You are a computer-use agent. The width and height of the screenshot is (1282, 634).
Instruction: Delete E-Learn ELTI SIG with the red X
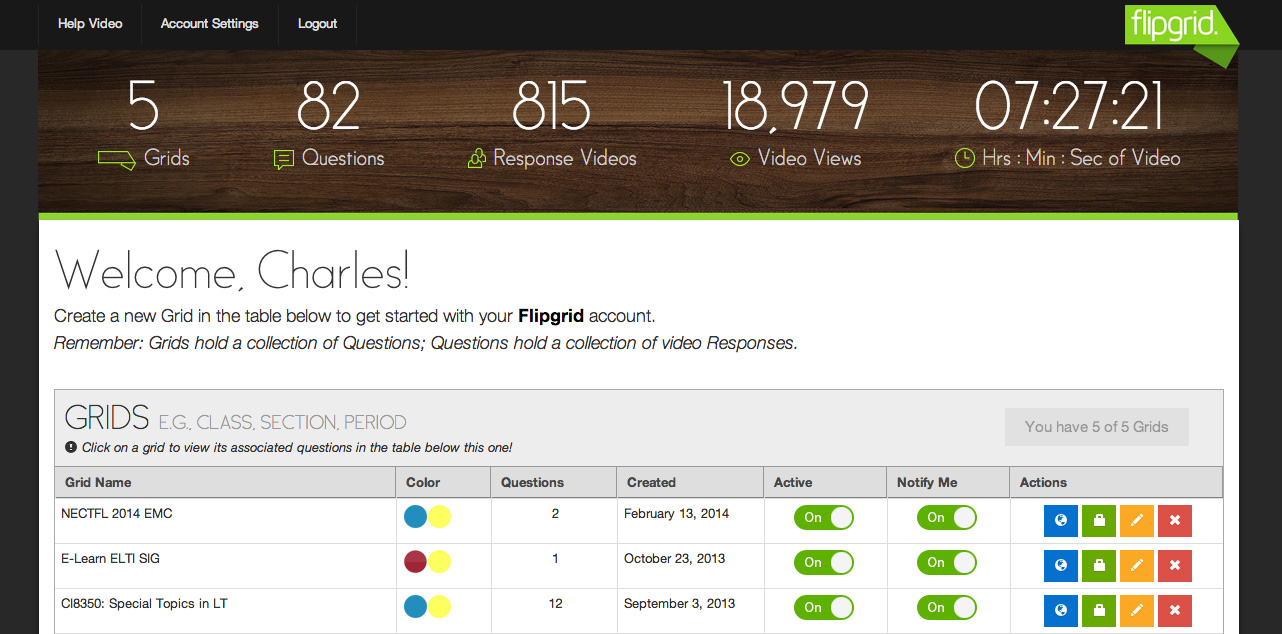click(1175, 565)
